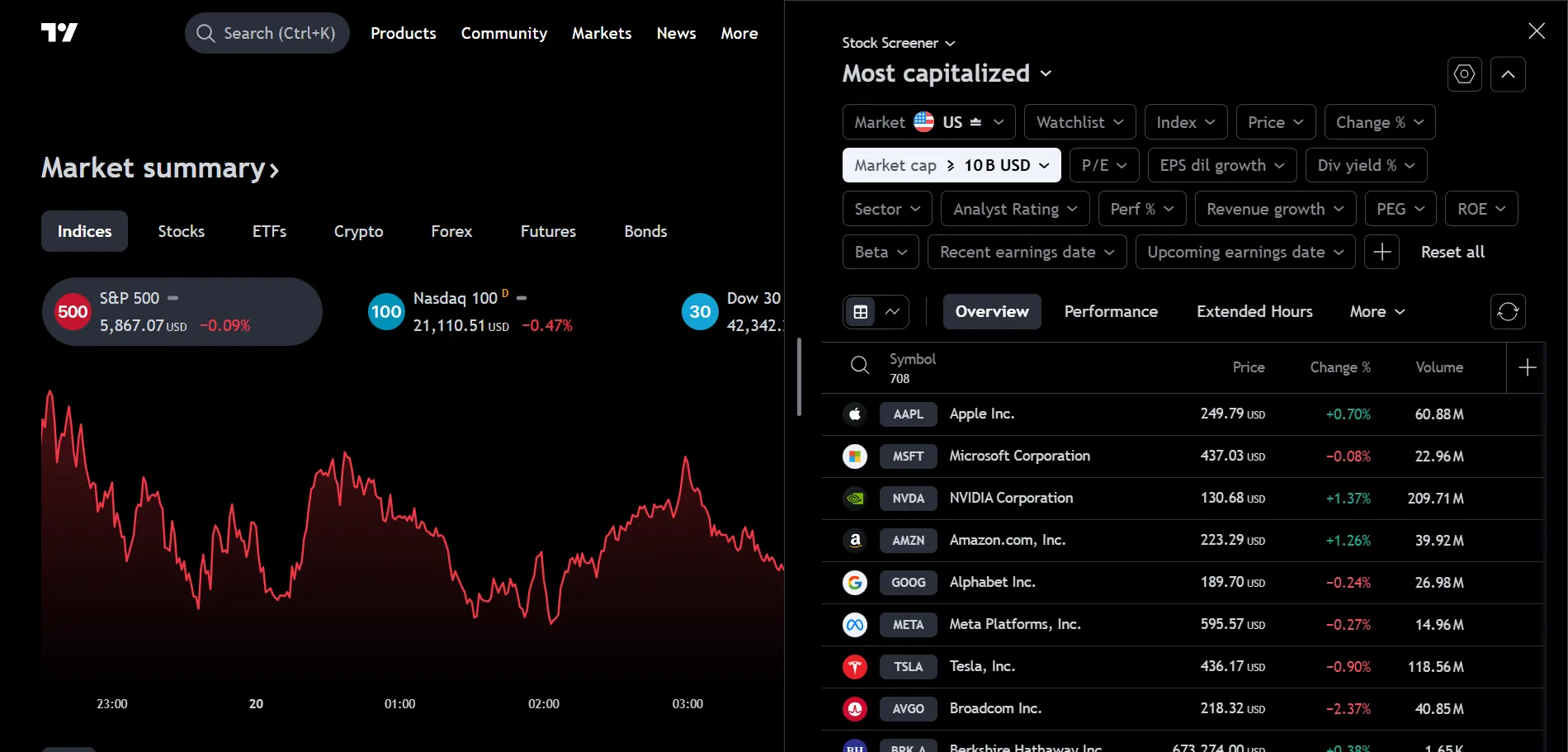Open the More columns dropdown

point(1377,312)
